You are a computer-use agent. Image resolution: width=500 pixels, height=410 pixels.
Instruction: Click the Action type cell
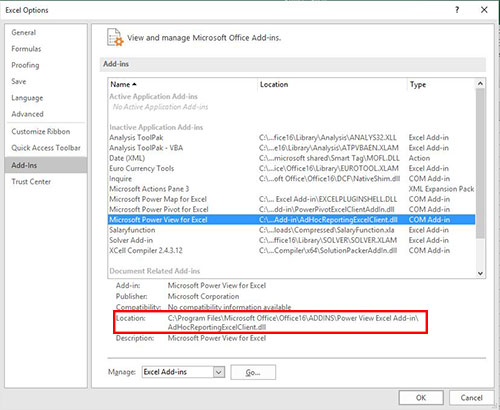coord(419,158)
